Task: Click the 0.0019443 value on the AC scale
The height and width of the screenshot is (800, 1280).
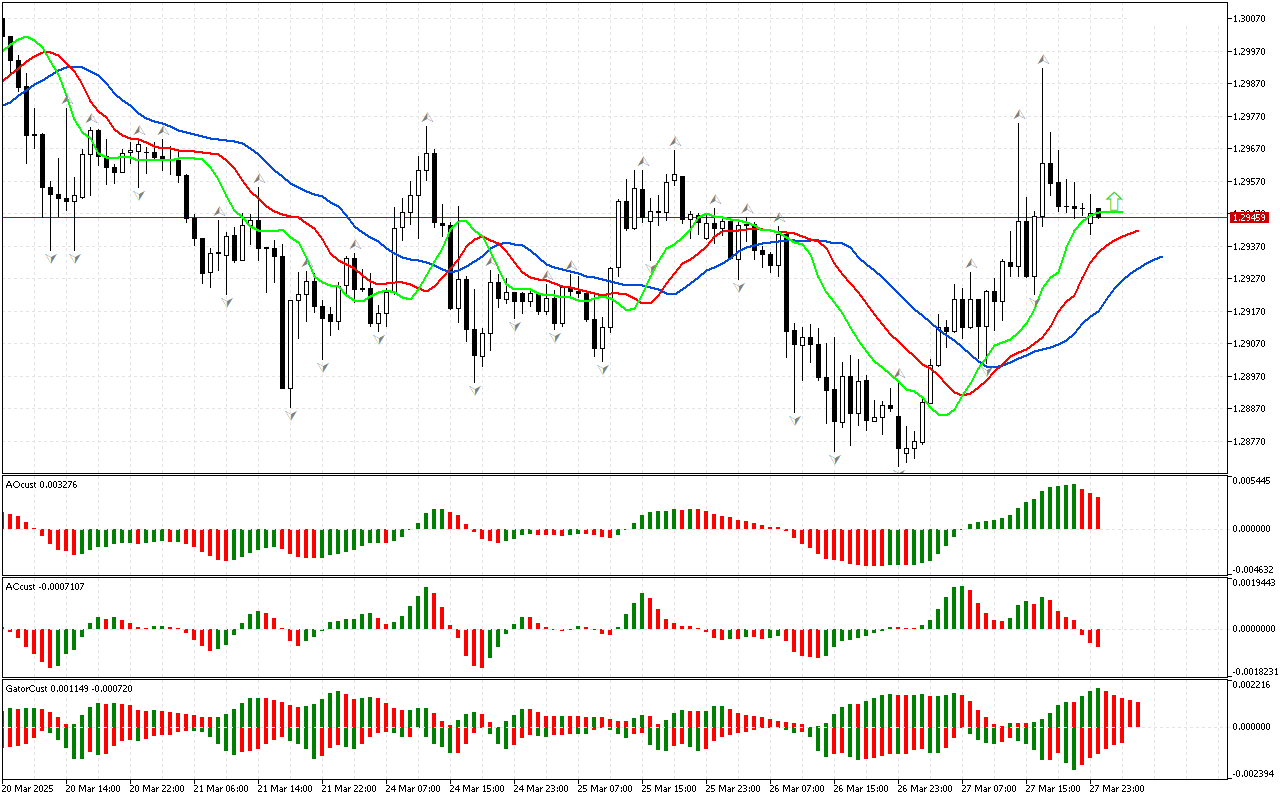Action: pos(1253,582)
